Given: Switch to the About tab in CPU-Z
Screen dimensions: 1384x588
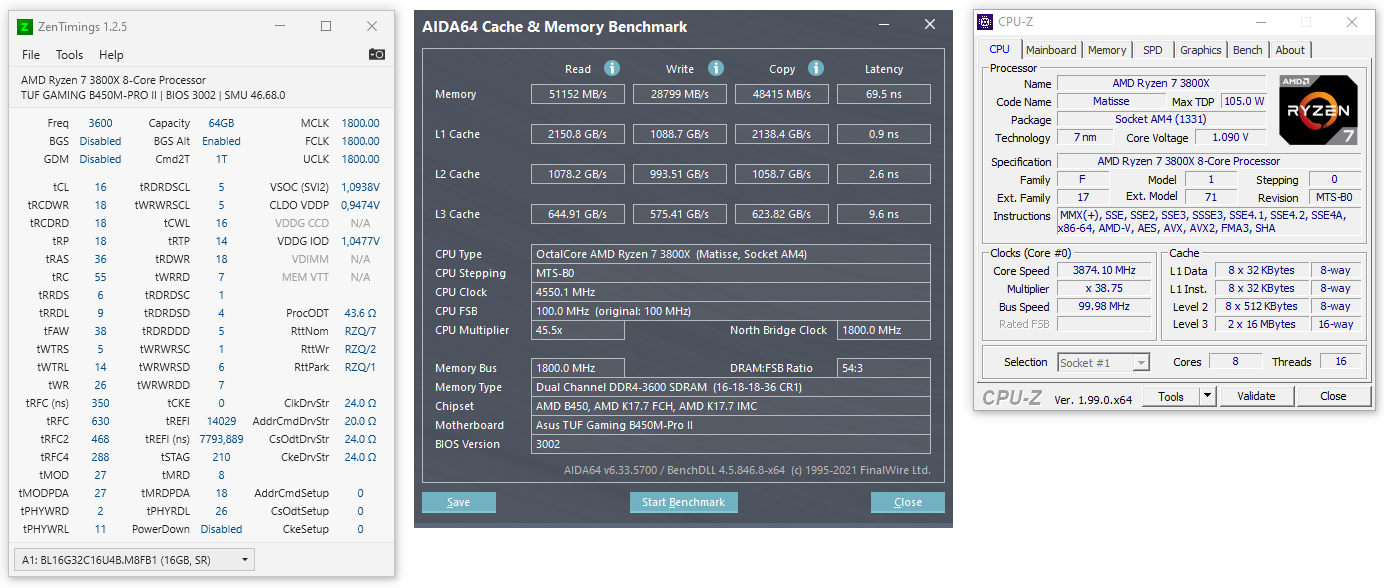Looking at the screenshot, I should [1290, 50].
